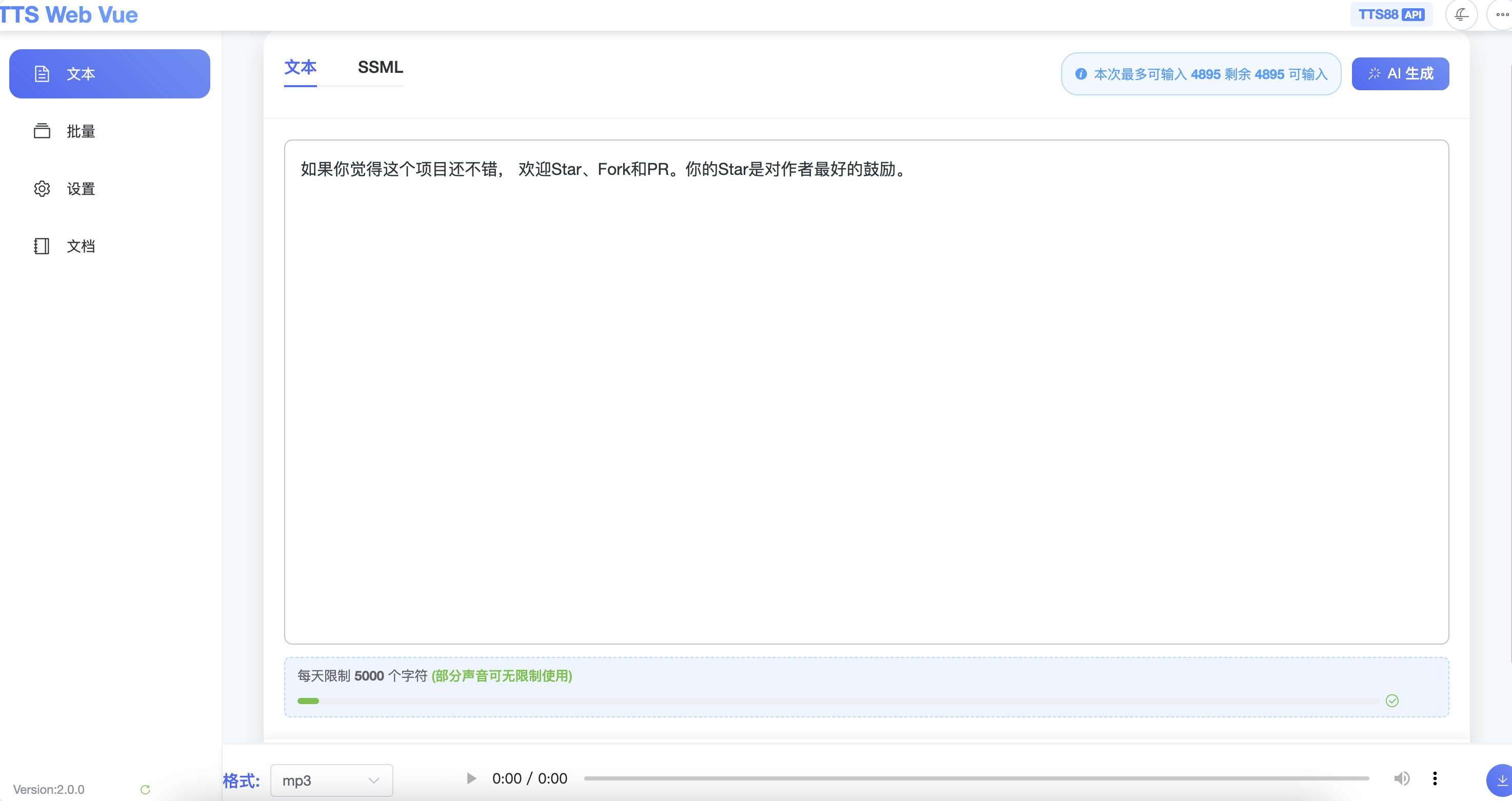Image resolution: width=1512 pixels, height=801 pixels.
Task: Mute the audio player volume icon
Action: 1402,778
